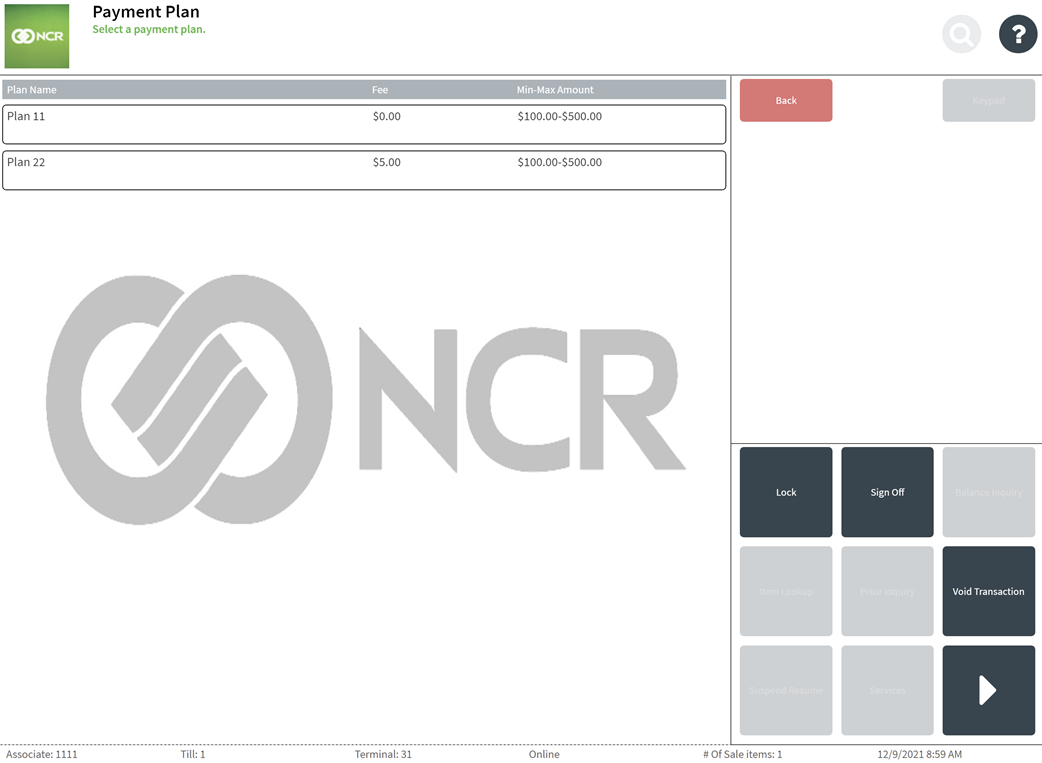Tap the Balance Inquiry button
The height and width of the screenshot is (763, 1042).
pos(988,492)
